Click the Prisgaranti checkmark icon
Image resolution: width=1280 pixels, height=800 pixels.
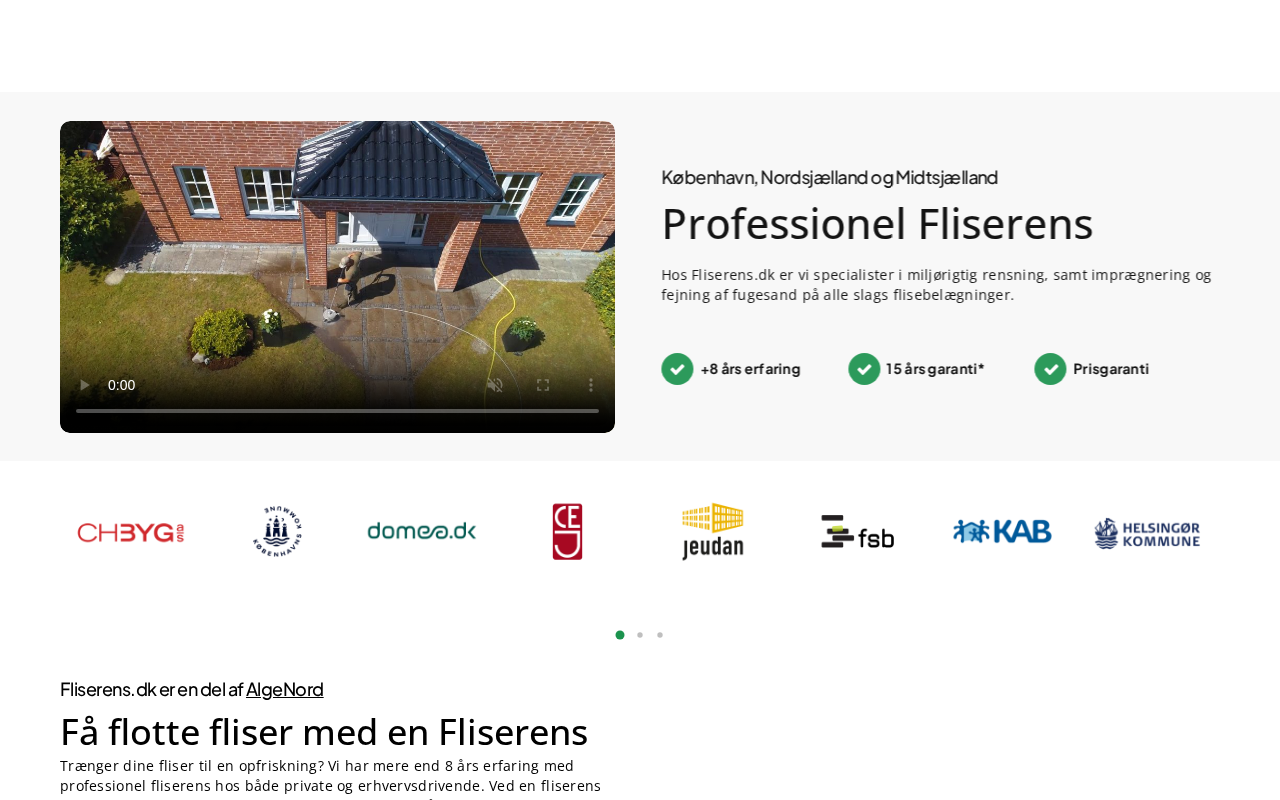tap(1050, 369)
